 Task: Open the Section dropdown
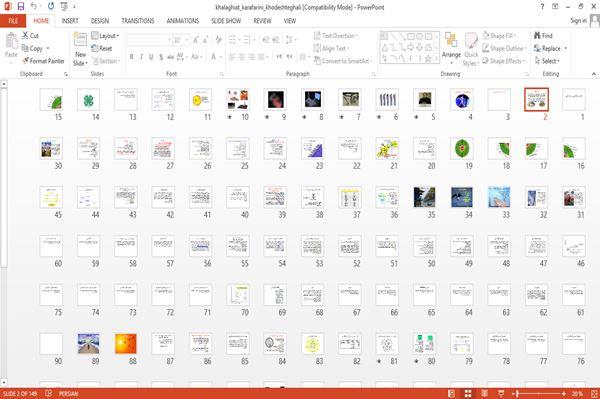tap(106, 61)
